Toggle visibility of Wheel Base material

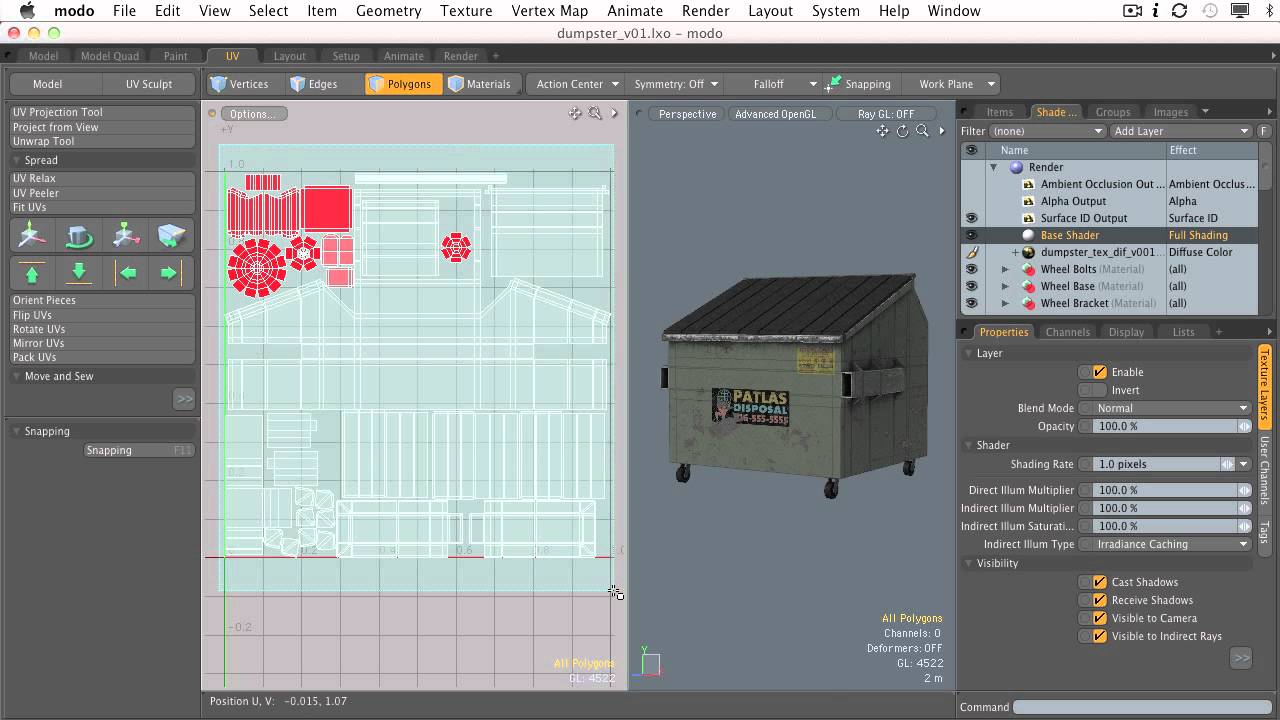(970, 286)
